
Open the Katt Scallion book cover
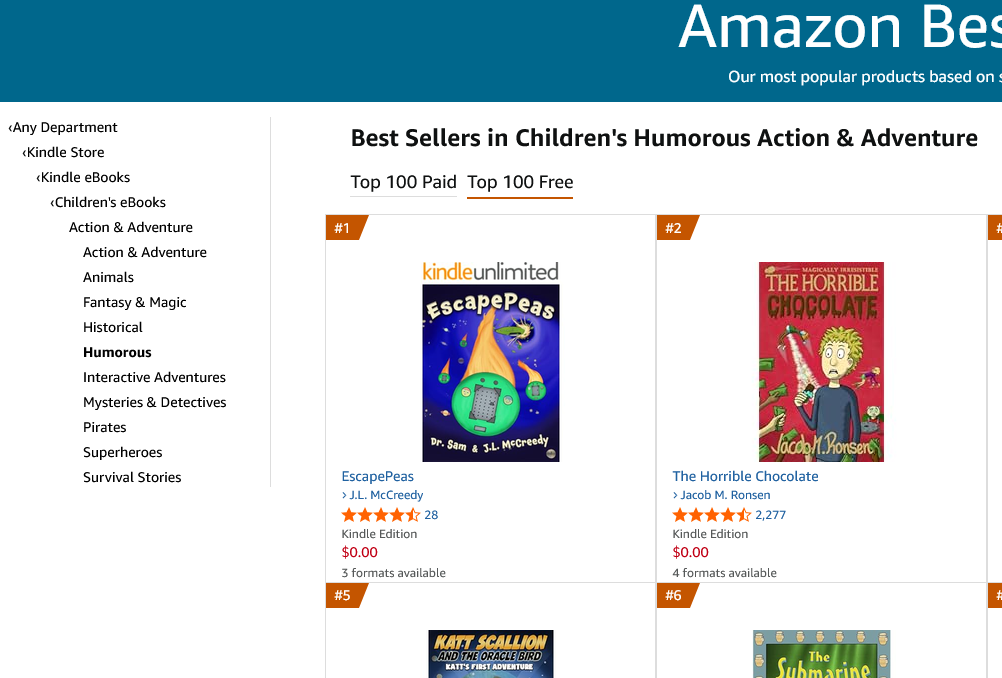(x=491, y=654)
